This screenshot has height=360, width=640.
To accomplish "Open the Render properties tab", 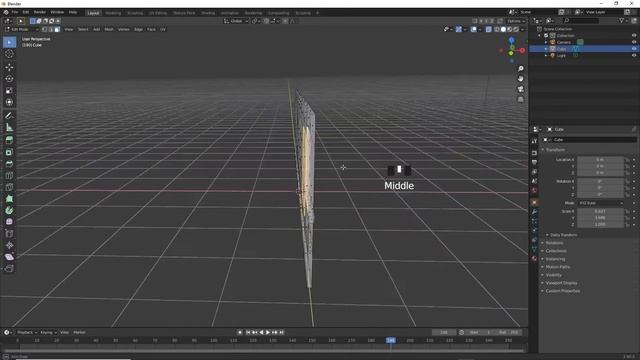I will pyautogui.click(x=534, y=153).
